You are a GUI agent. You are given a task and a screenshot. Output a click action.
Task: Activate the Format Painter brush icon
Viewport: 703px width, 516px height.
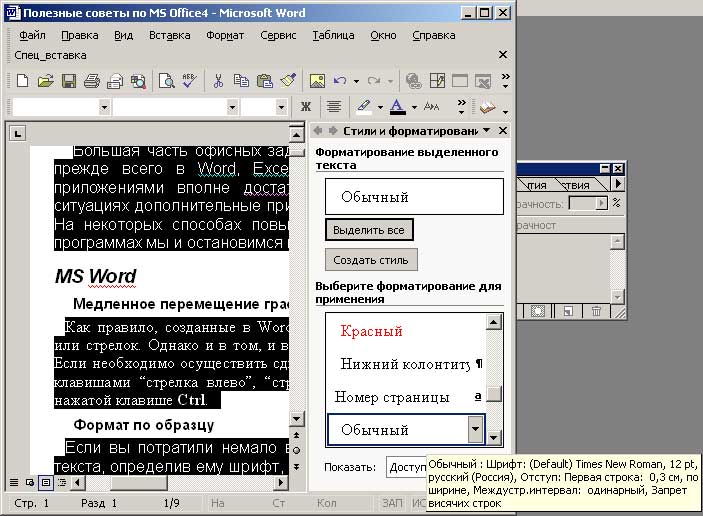[288, 81]
